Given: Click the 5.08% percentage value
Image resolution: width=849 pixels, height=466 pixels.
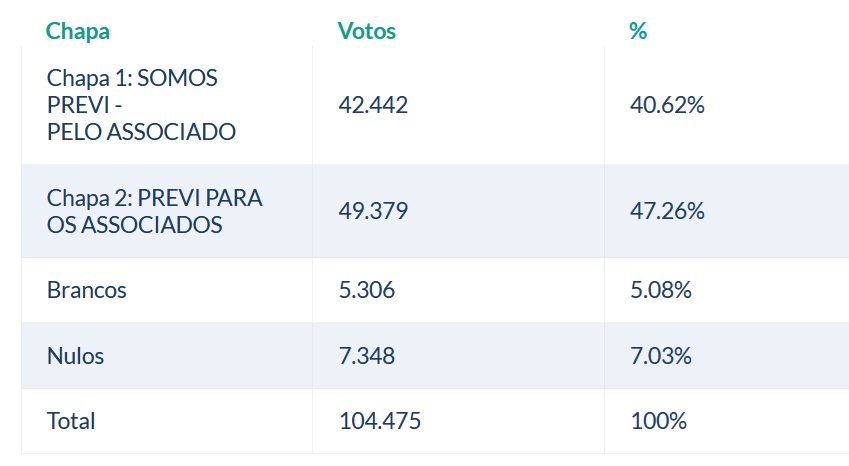Looking at the screenshot, I should pos(662,290).
